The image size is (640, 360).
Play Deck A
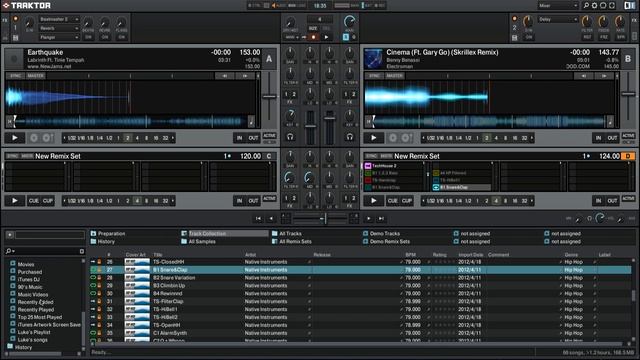(15, 138)
